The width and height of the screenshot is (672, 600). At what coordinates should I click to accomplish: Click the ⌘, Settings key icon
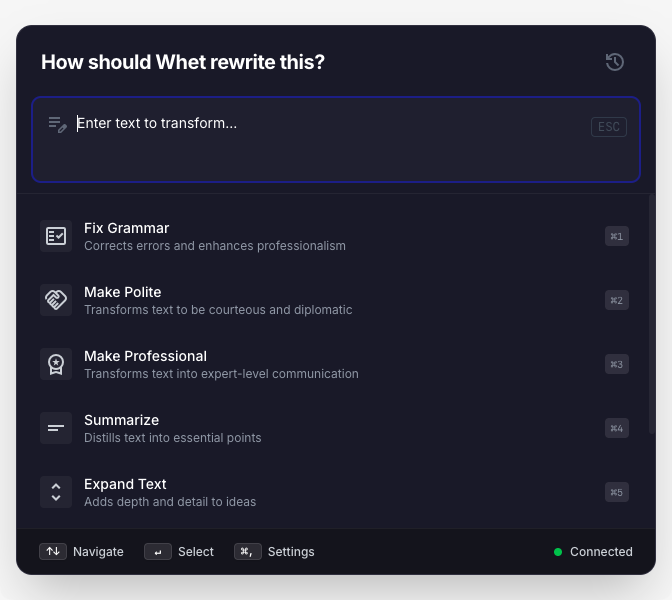tap(248, 552)
